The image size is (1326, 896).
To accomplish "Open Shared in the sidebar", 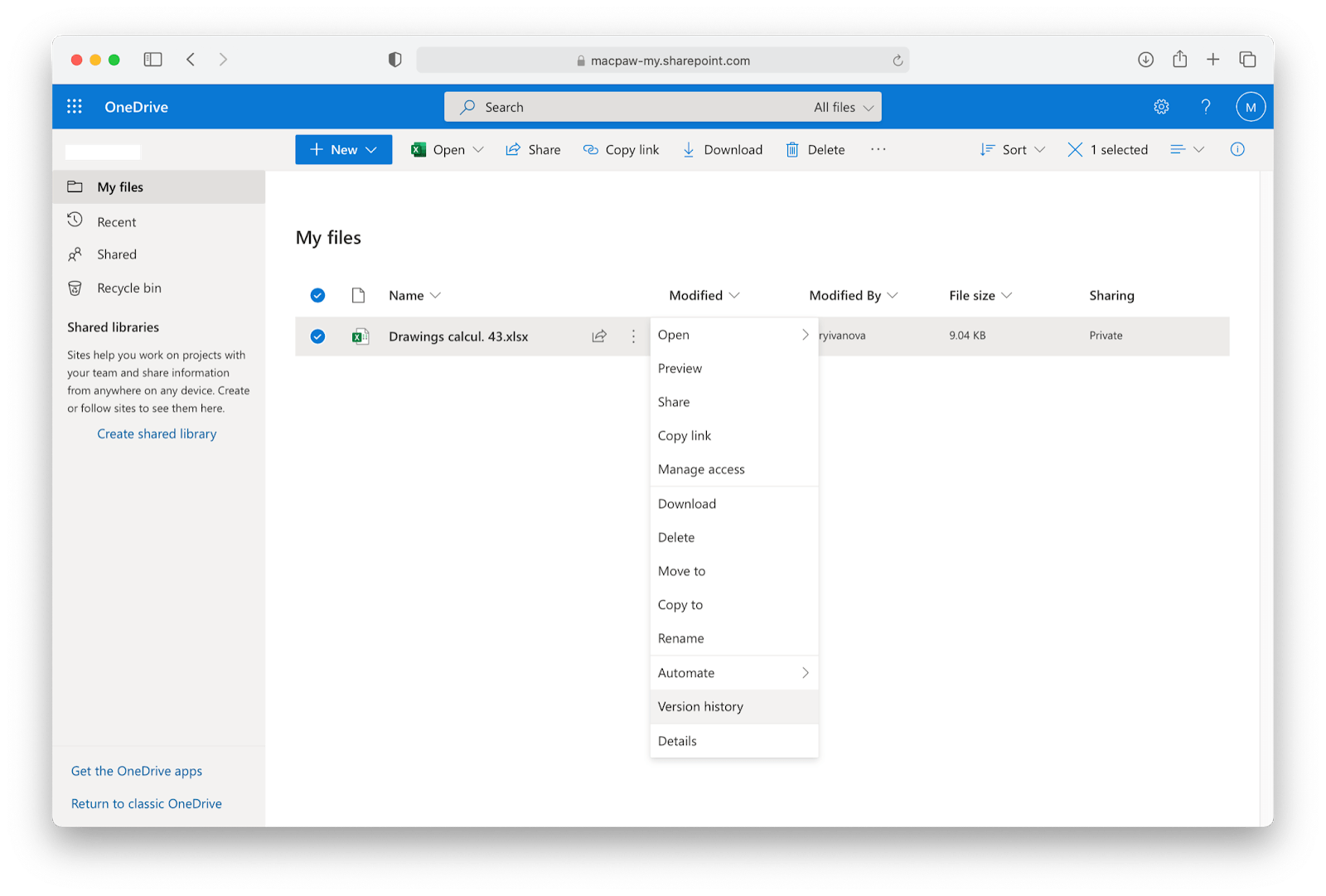I will coord(159,254).
